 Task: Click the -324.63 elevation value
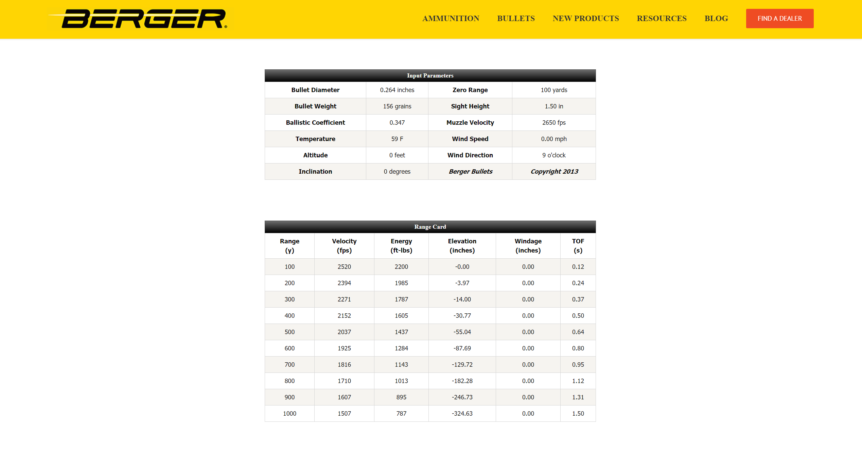[x=462, y=413]
